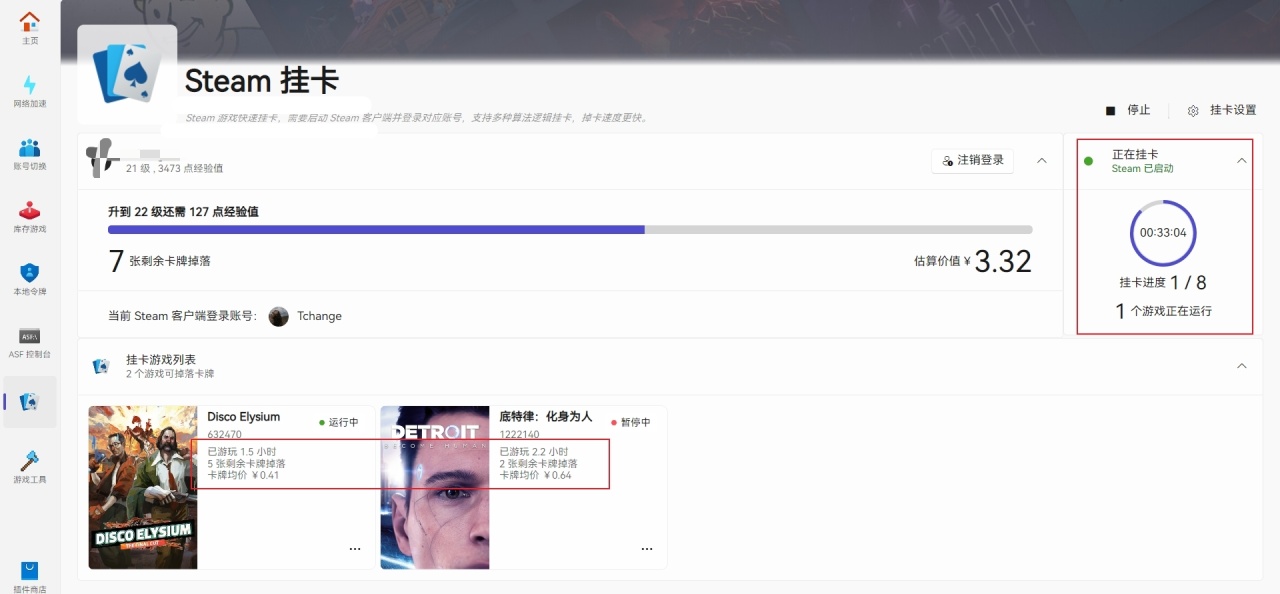Collapse the 挂卡游戏列表 section
This screenshot has height=594, width=1280.
(1242, 366)
